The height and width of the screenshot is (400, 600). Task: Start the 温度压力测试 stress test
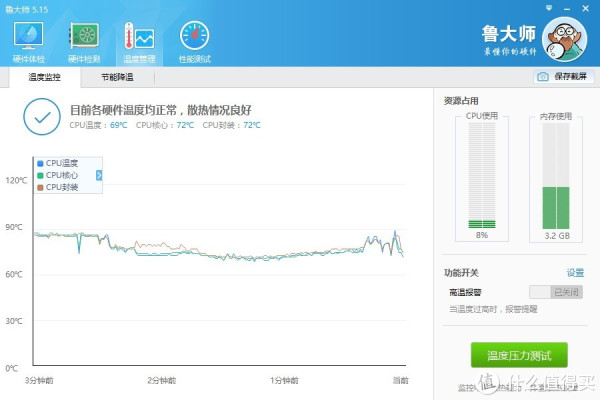519,354
